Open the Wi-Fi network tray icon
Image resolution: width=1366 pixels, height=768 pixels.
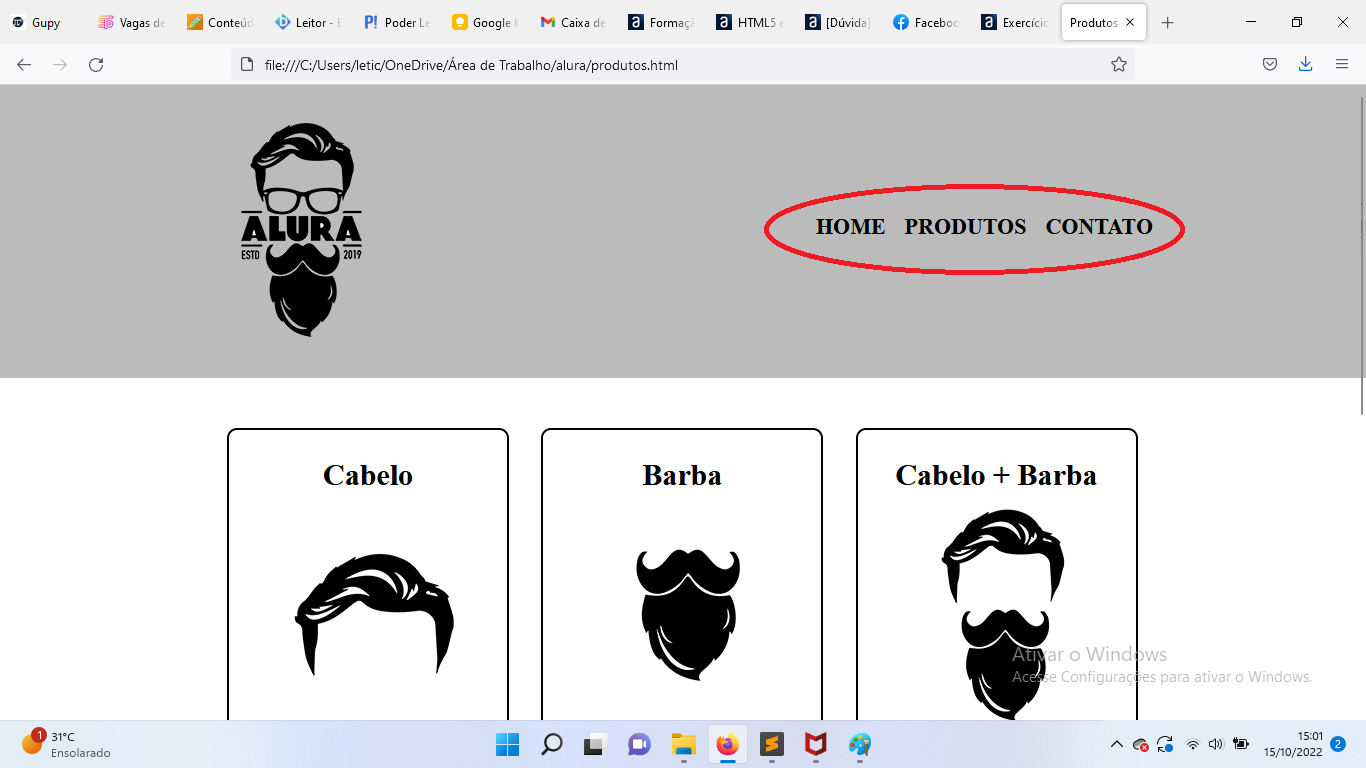(x=1192, y=744)
